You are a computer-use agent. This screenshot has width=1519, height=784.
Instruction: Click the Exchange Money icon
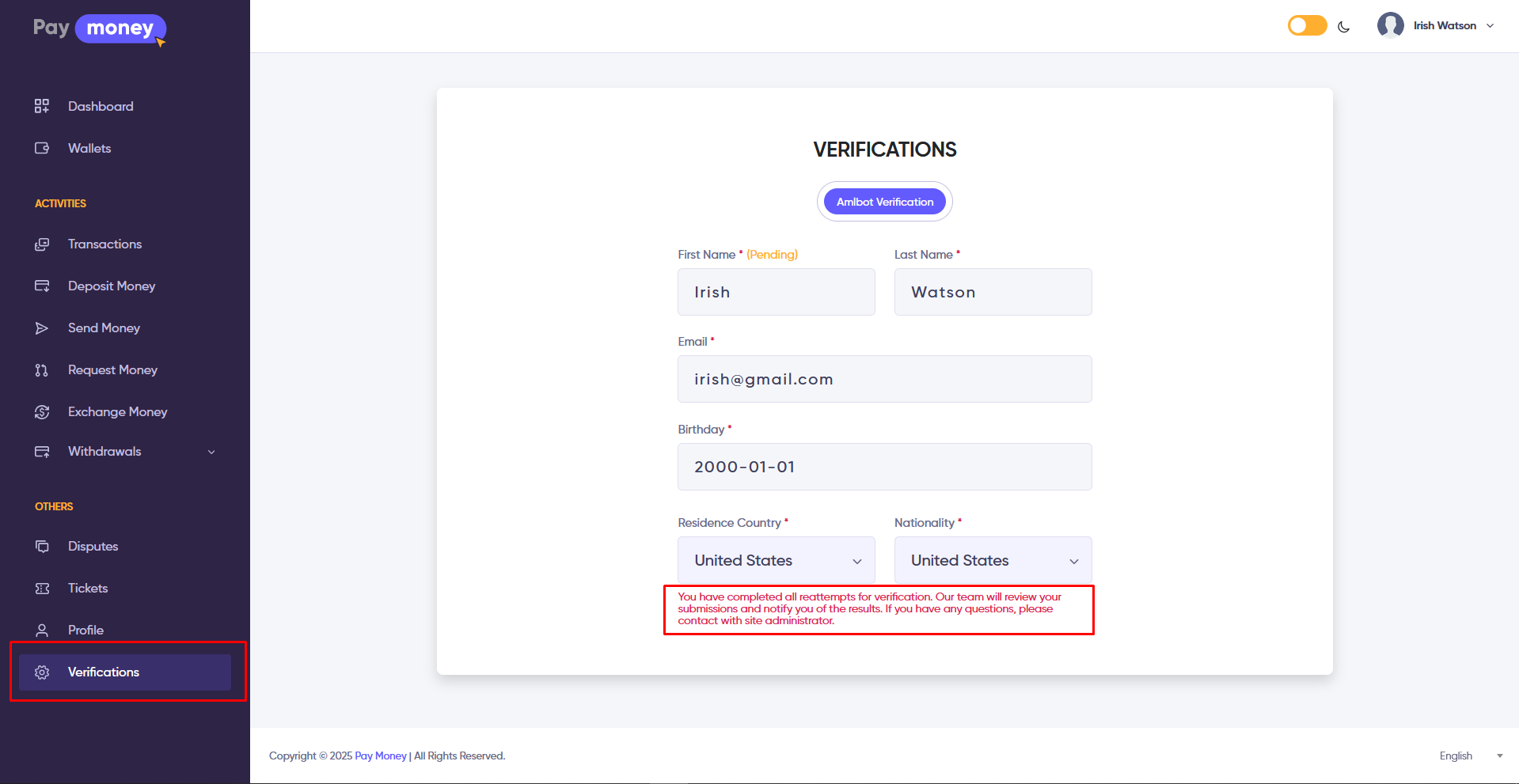42,412
